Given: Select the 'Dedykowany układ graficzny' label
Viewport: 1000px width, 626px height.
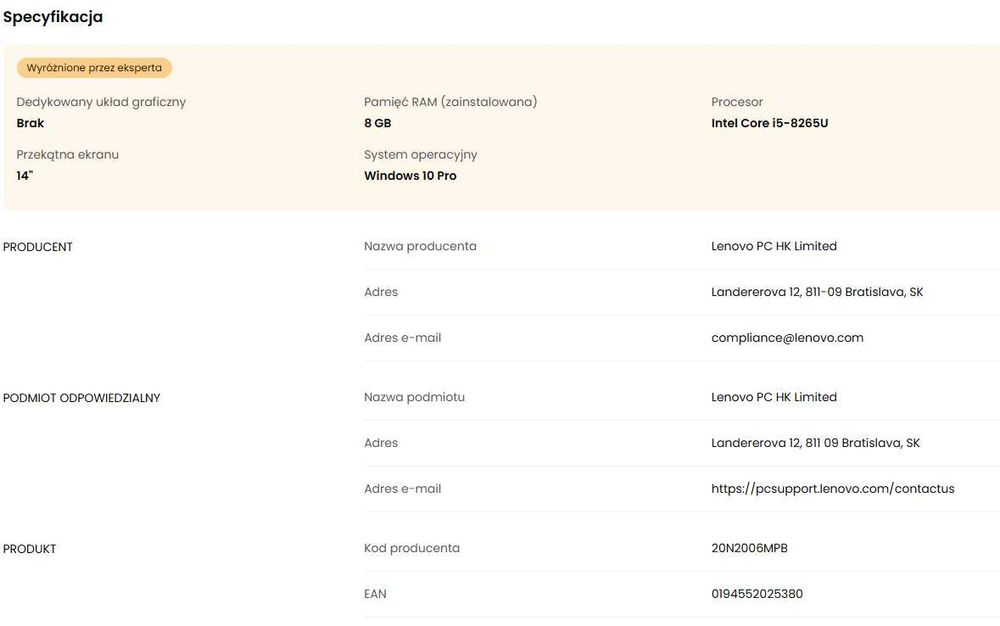Looking at the screenshot, I should (101, 102).
